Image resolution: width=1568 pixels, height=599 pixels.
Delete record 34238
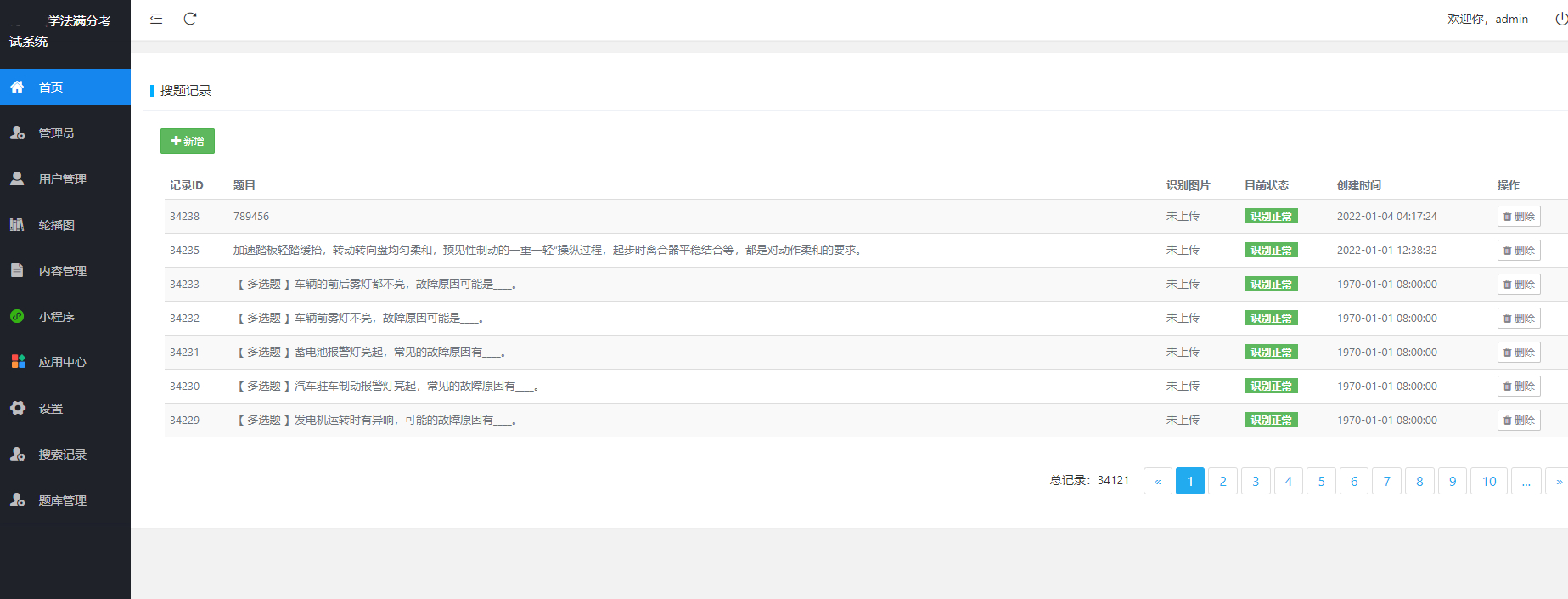pos(1519,217)
